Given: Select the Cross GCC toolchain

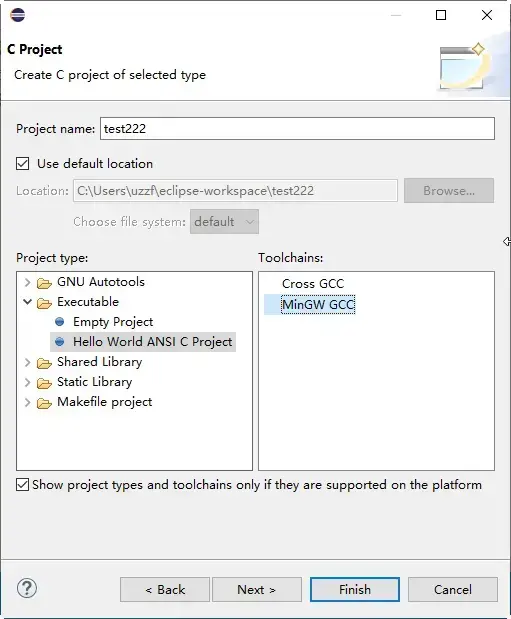Looking at the screenshot, I should click(x=313, y=283).
